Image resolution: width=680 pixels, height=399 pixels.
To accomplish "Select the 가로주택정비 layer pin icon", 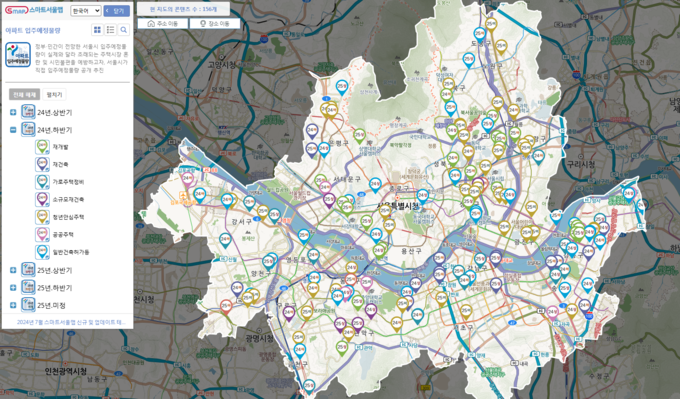I will [x=42, y=182].
